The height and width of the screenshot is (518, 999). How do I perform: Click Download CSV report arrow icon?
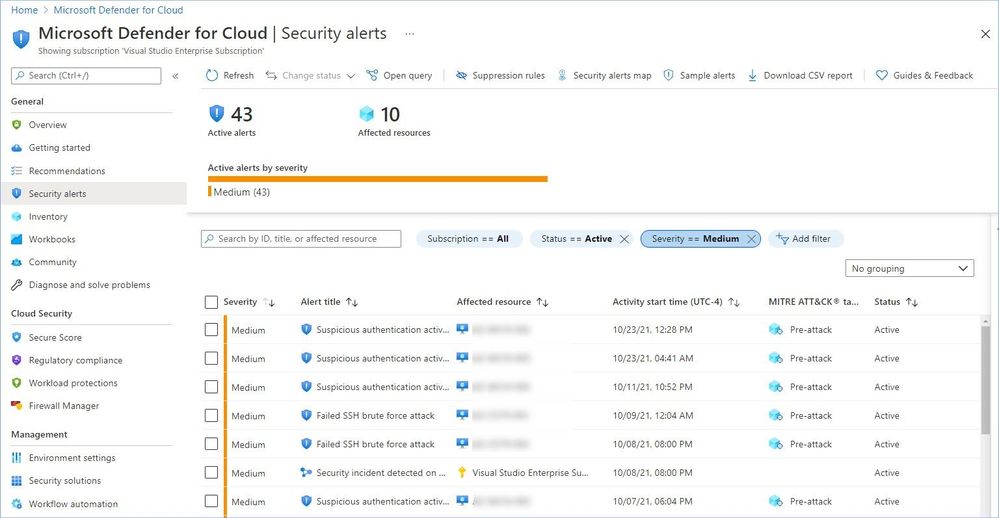[x=752, y=75]
